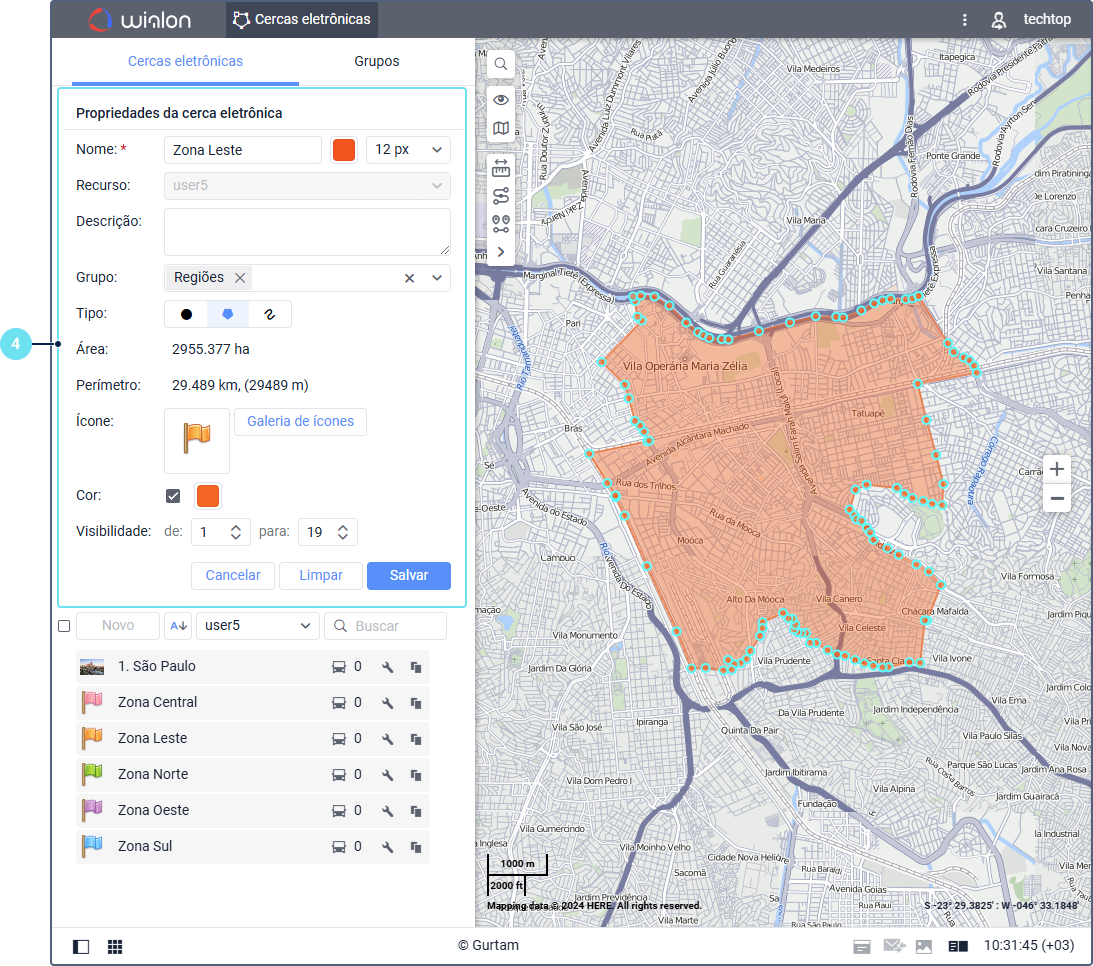This screenshot has height=966, width=1093.
Task: Click the wrench icon for Zona Norte
Action: pyautogui.click(x=388, y=775)
